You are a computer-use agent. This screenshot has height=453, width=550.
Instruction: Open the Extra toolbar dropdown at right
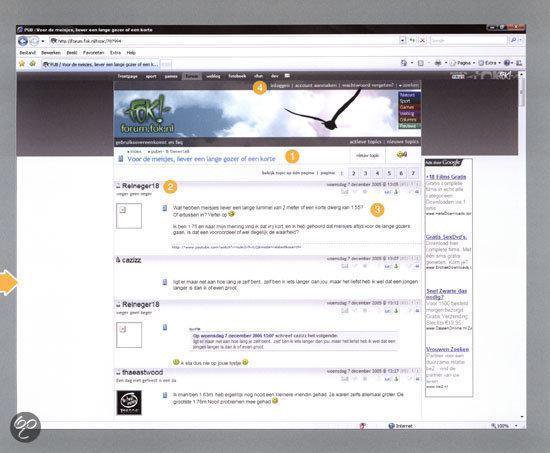[x=489, y=63]
